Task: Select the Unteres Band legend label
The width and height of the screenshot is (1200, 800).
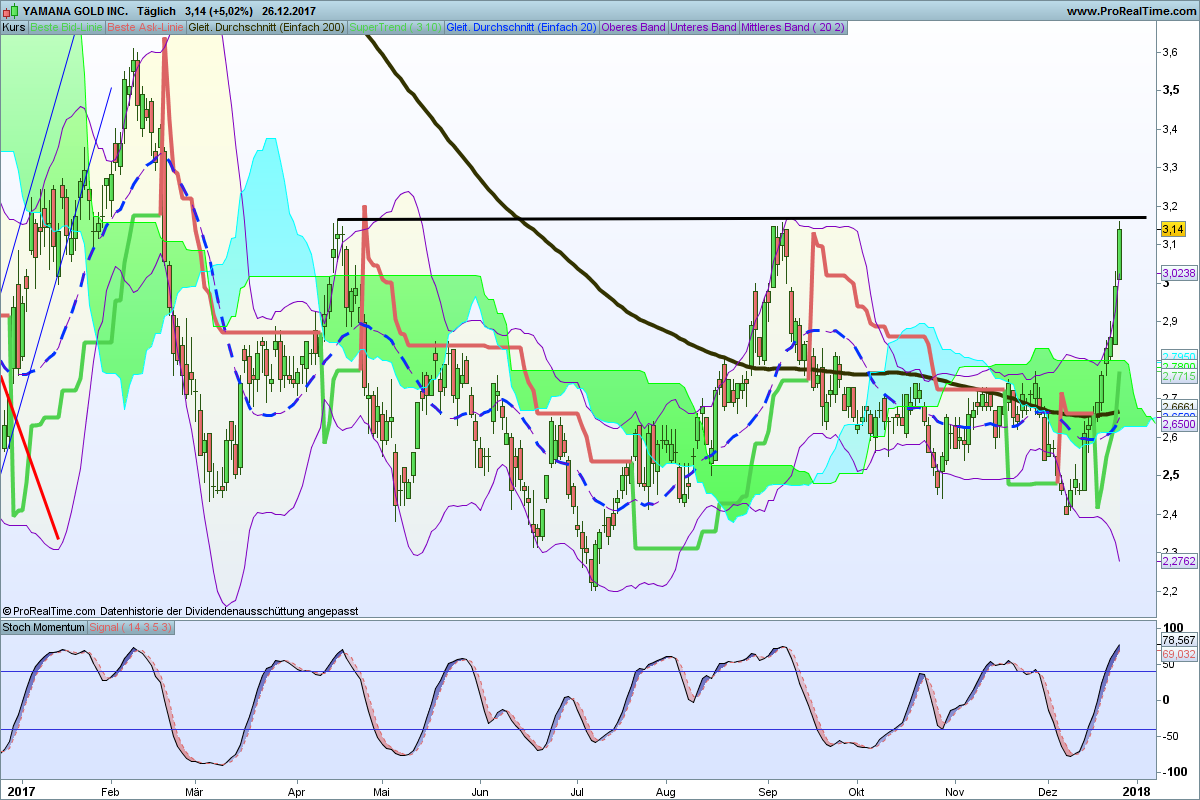Action: pos(703,27)
